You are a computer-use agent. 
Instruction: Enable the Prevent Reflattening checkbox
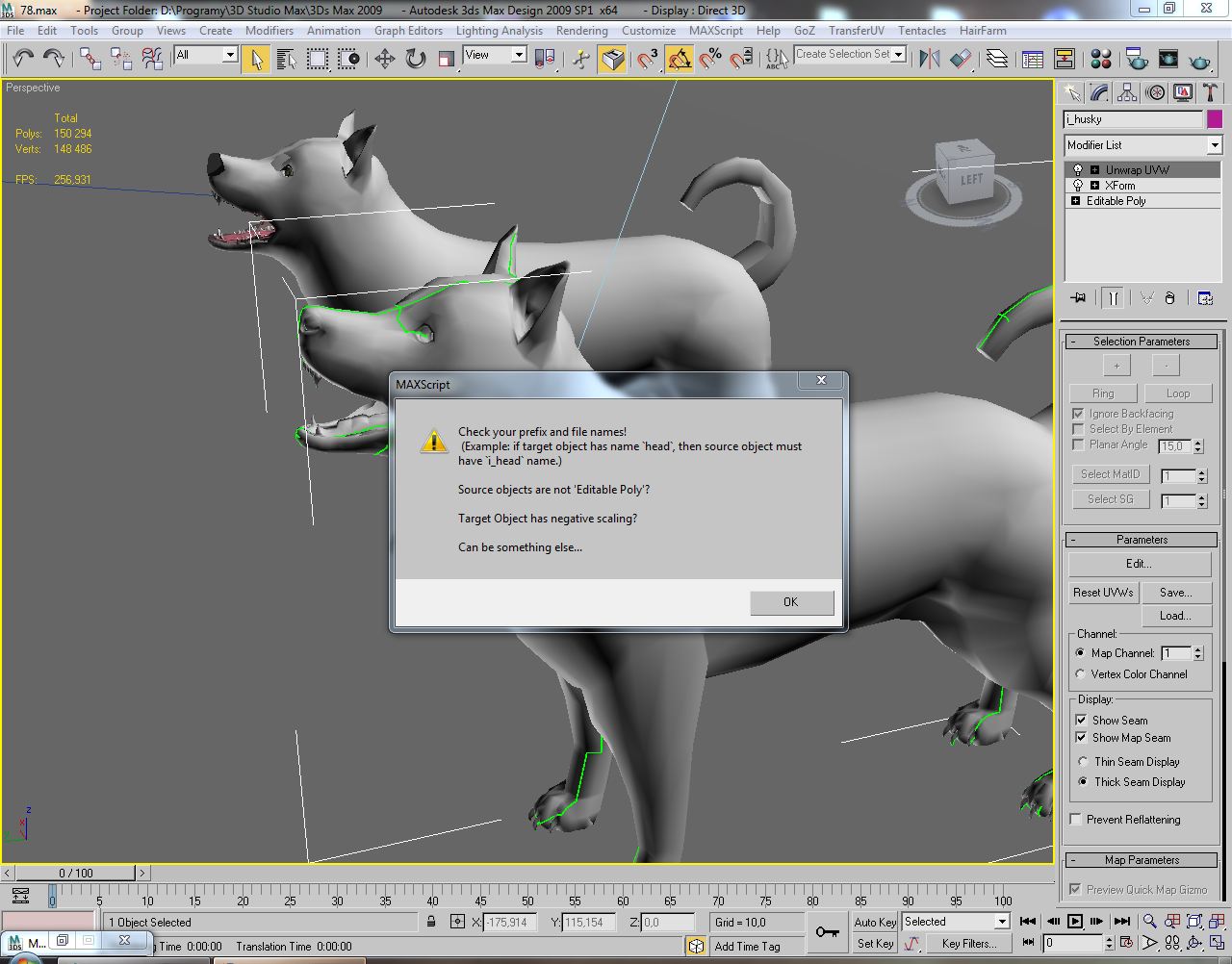[x=1076, y=820]
